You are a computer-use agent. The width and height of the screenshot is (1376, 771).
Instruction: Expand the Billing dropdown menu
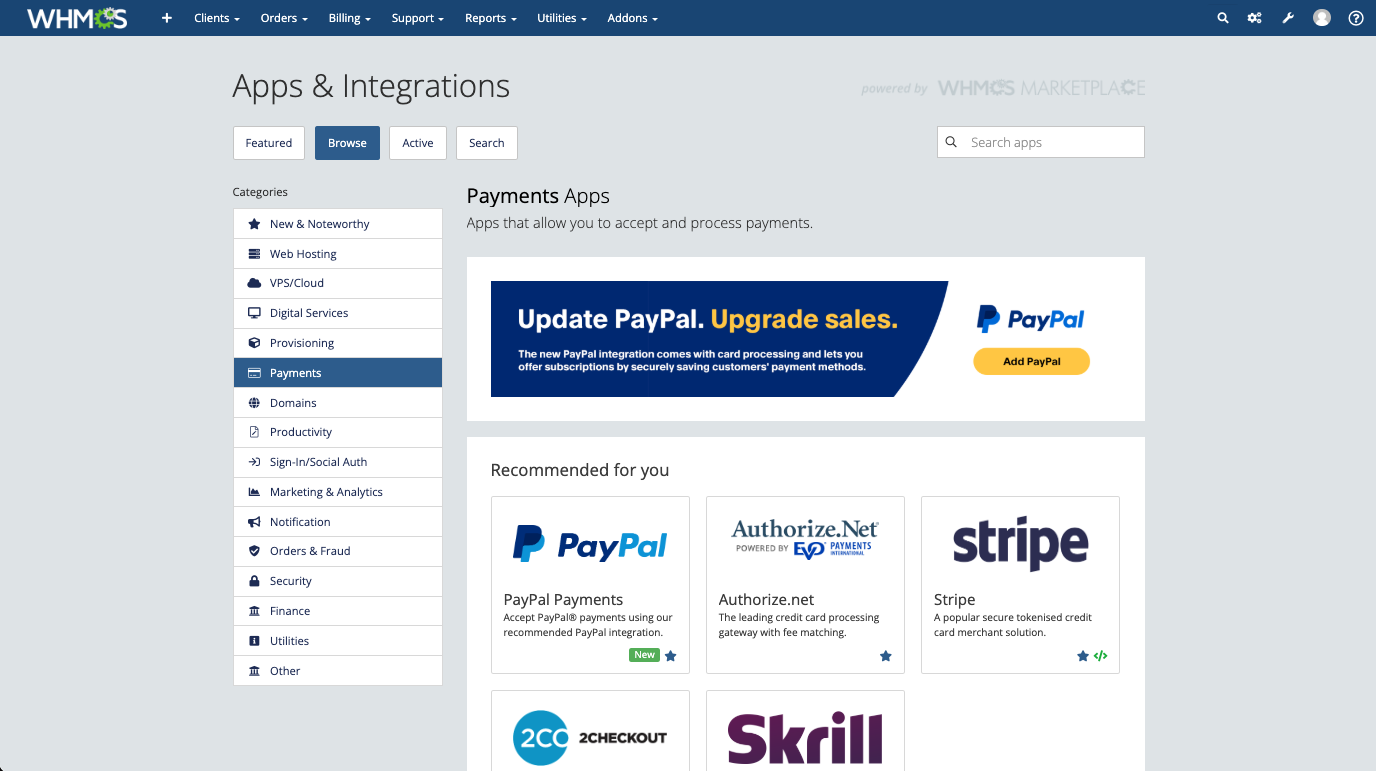pos(349,18)
